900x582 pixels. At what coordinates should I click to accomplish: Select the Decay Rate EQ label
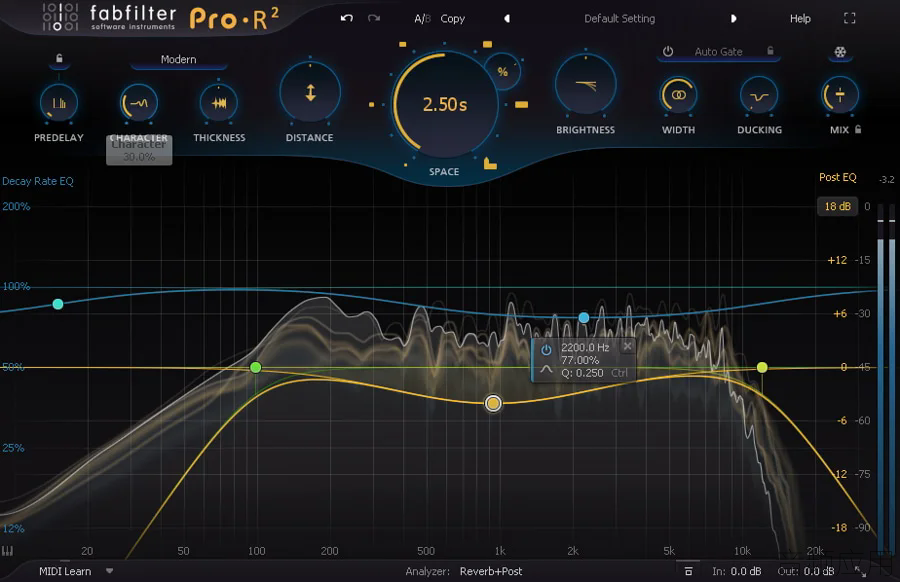[38, 181]
